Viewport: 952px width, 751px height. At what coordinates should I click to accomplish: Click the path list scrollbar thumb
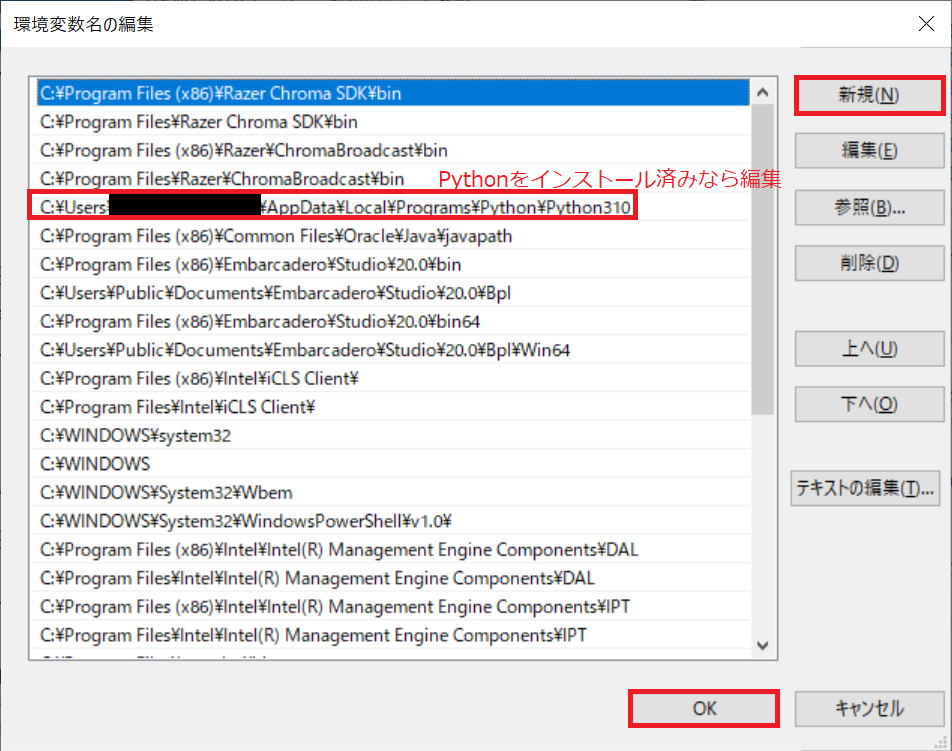763,259
